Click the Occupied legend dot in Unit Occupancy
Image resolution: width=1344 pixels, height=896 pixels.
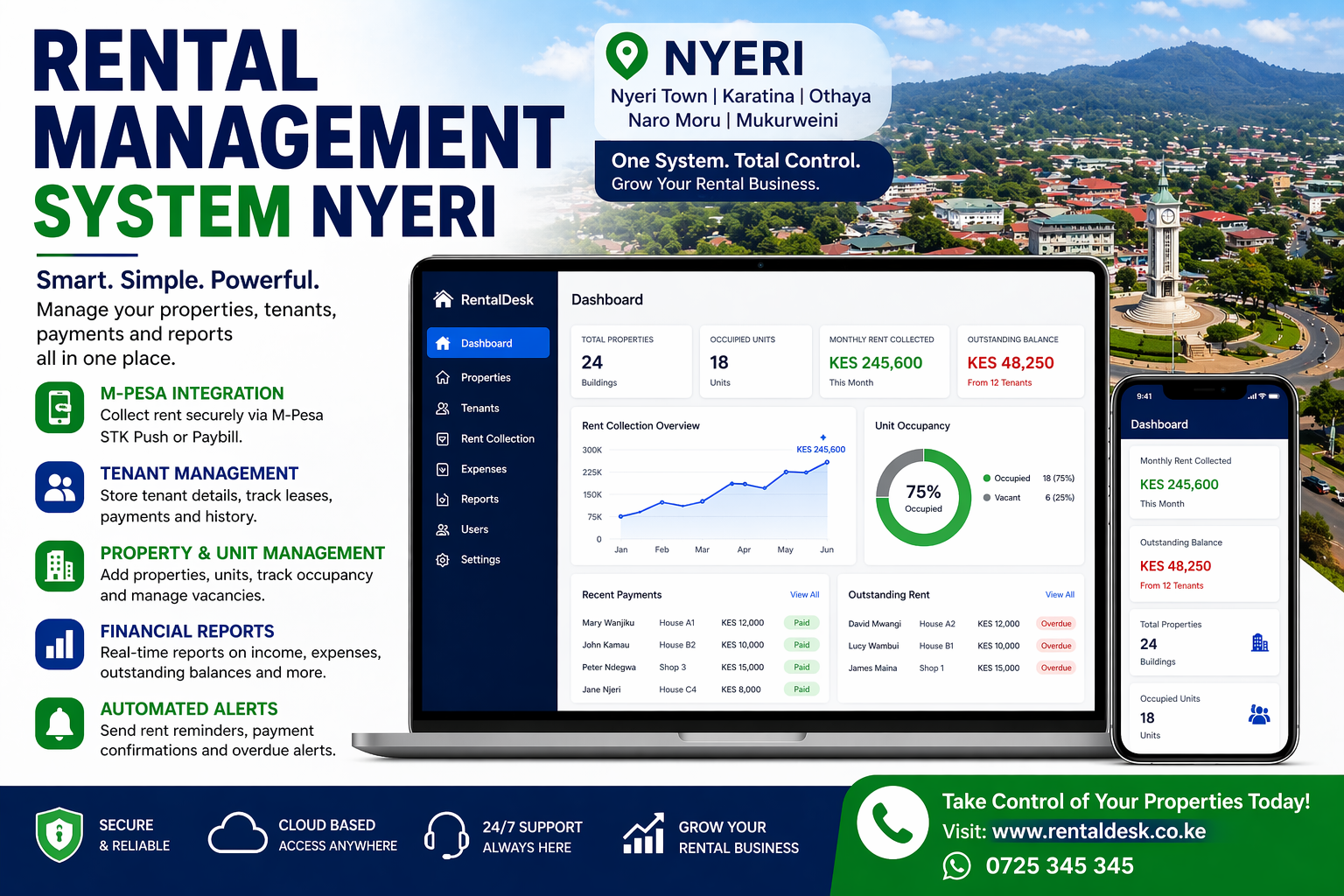tap(988, 478)
